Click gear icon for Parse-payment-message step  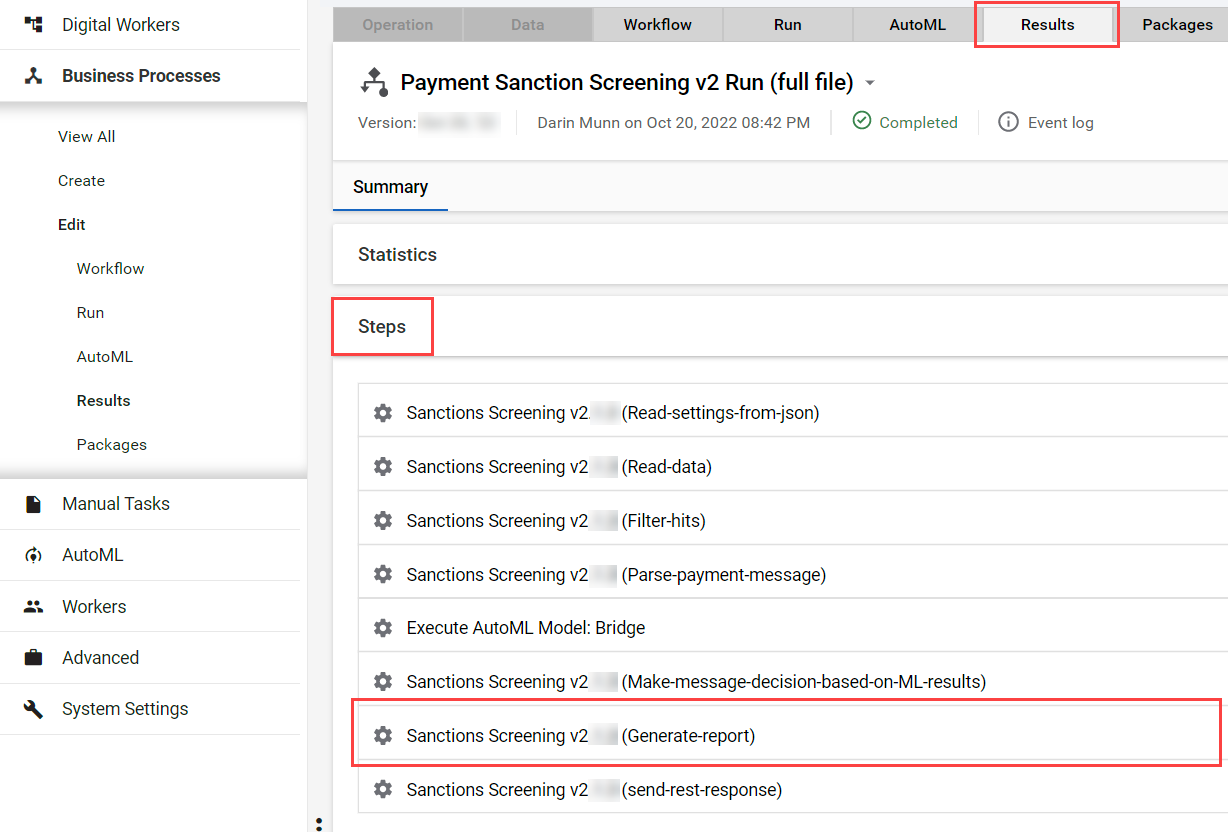[x=383, y=575]
